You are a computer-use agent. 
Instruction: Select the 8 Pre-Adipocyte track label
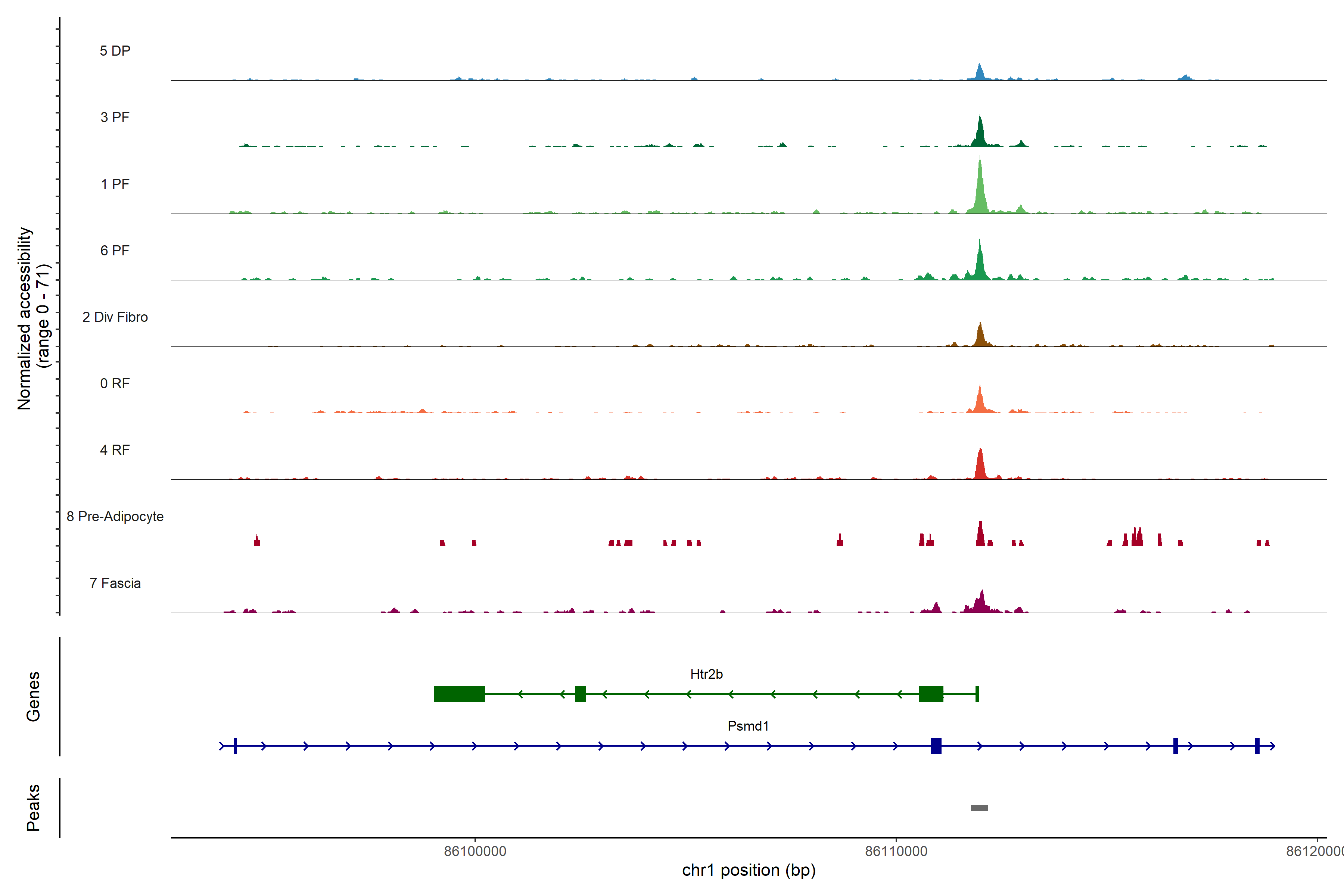tap(115, 517)
